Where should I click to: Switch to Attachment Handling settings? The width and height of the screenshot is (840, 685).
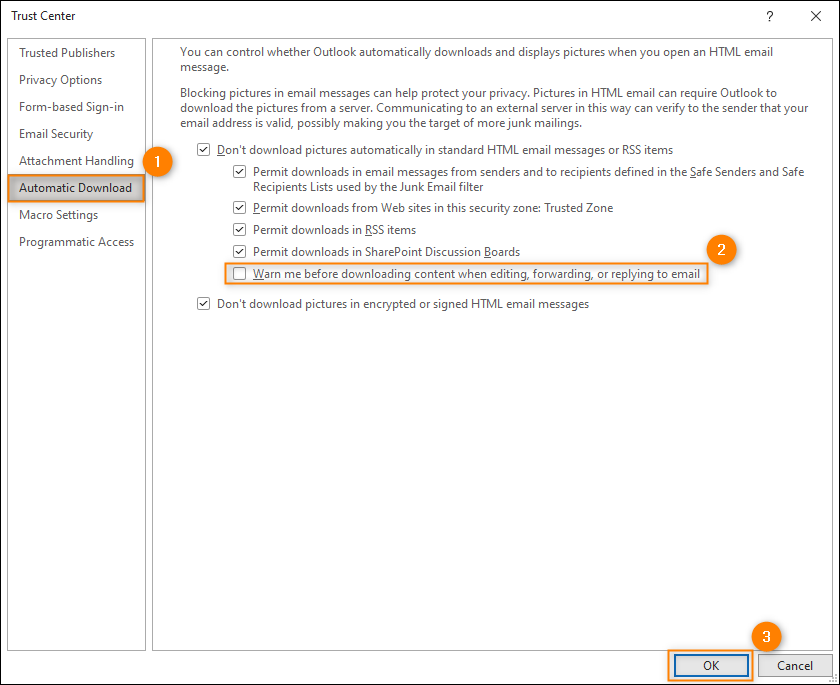[76, 161]
